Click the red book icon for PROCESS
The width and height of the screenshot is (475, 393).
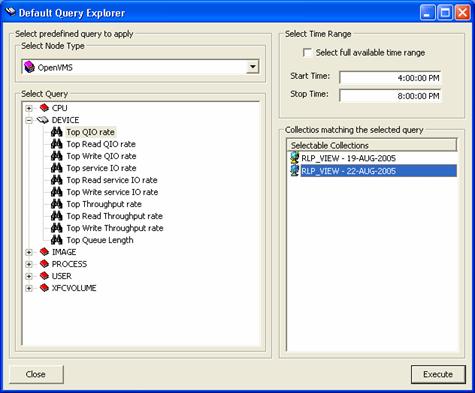pyautogui.click(x=44, y=264)
